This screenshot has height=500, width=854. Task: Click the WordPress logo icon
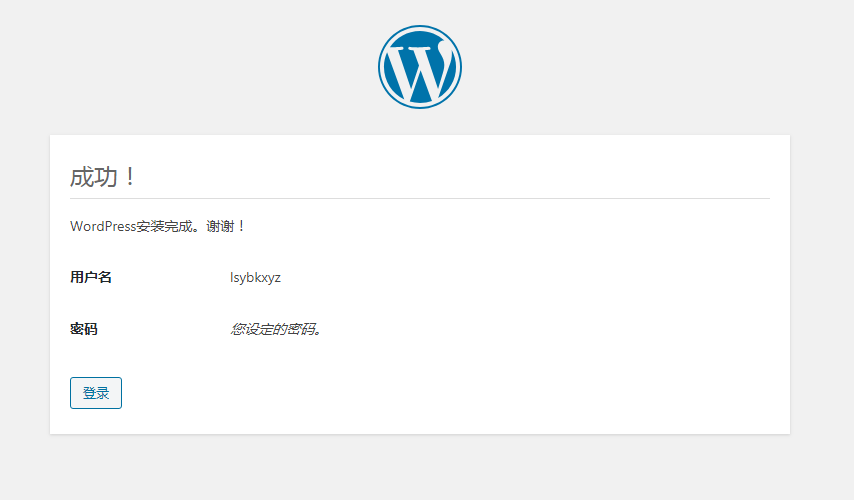(x=420, y=66)
